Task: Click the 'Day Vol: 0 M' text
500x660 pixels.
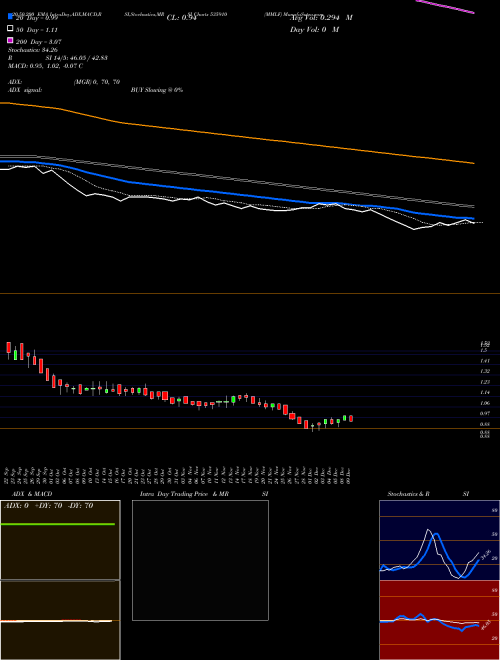Action: 314,30
